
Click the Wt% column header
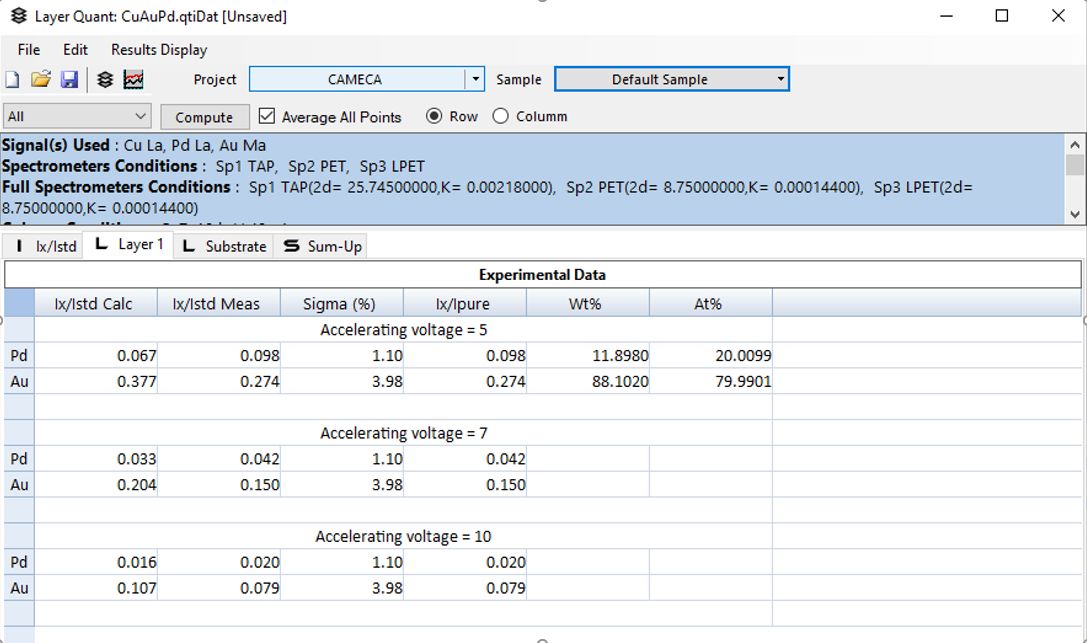point(586,303)
